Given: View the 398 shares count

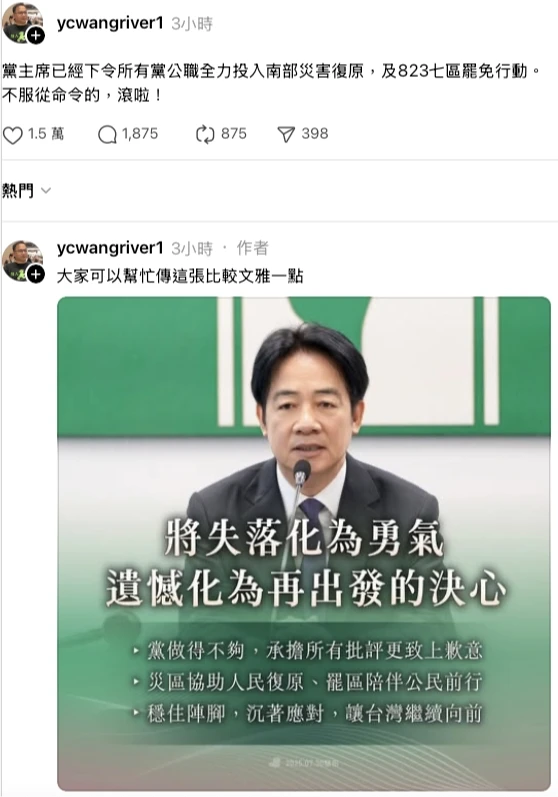Looking at the screenshot, I should tap(315, 134).
